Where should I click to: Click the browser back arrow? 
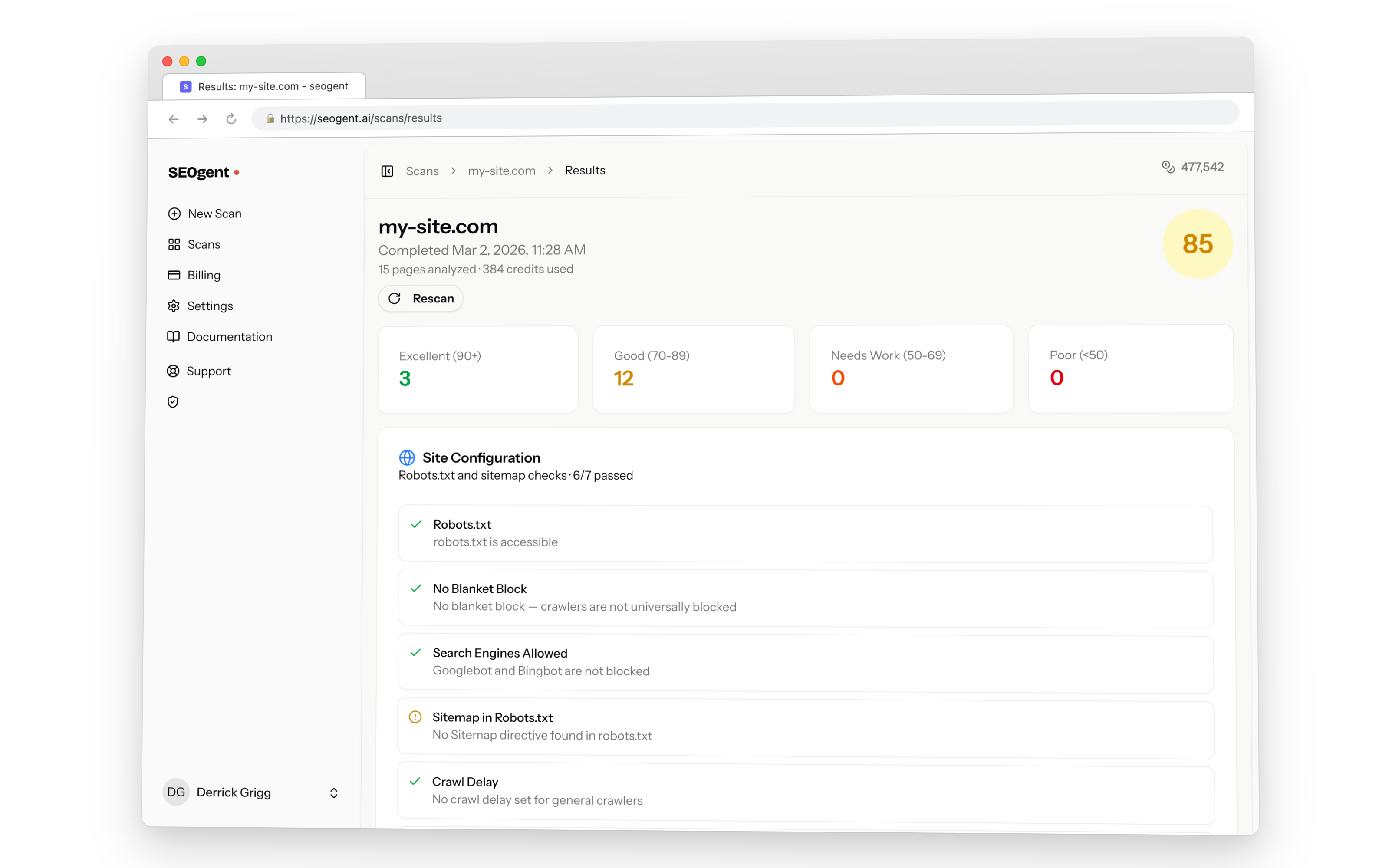point(173,119)
